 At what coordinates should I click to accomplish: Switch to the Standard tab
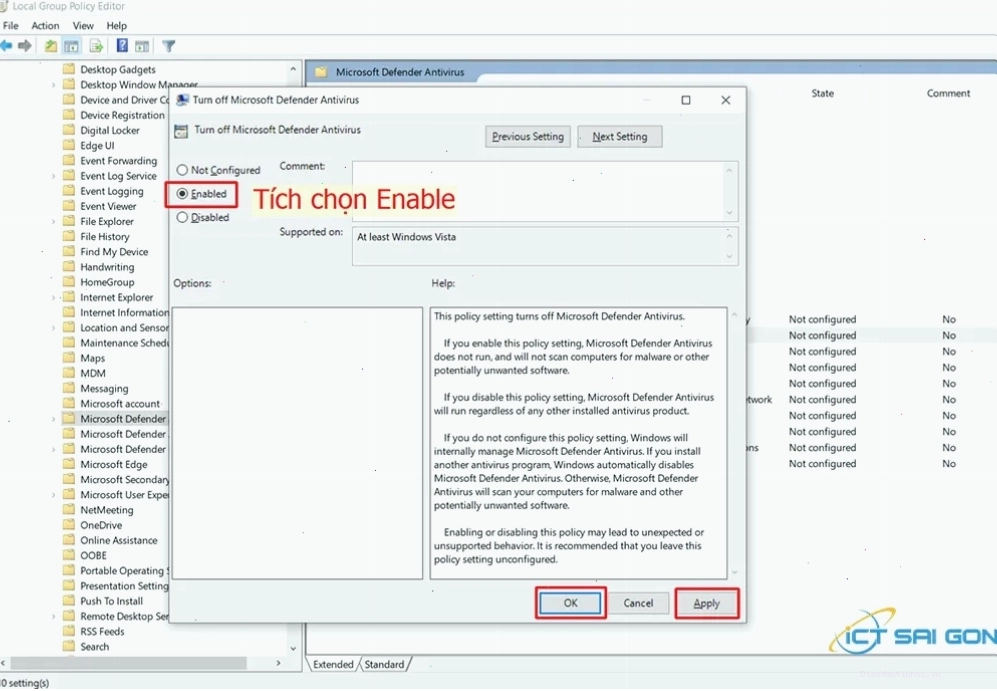pyautogui.click(x=384, y=664)
